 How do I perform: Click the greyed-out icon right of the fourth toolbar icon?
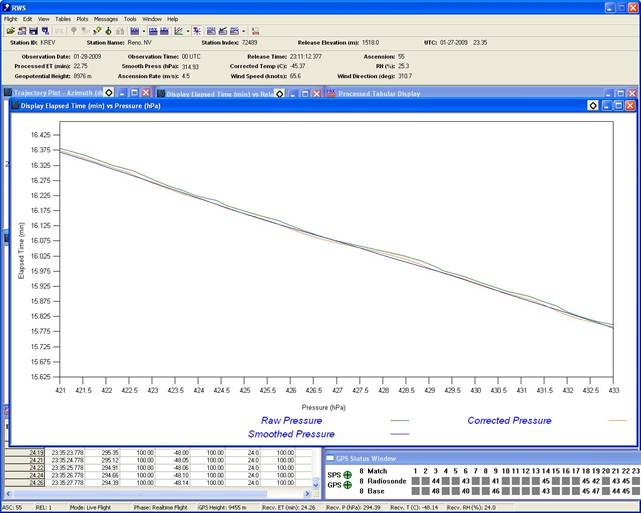pyautogui.click(x=59, y=31)
